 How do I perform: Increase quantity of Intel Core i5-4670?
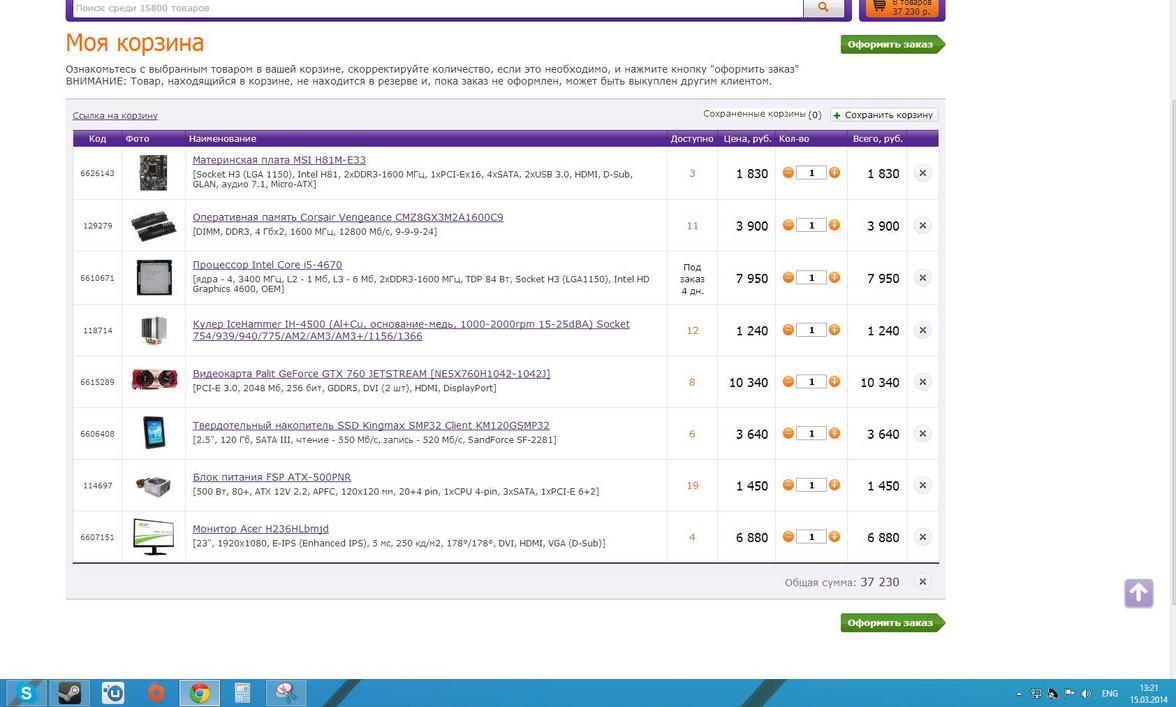[834, 277]
